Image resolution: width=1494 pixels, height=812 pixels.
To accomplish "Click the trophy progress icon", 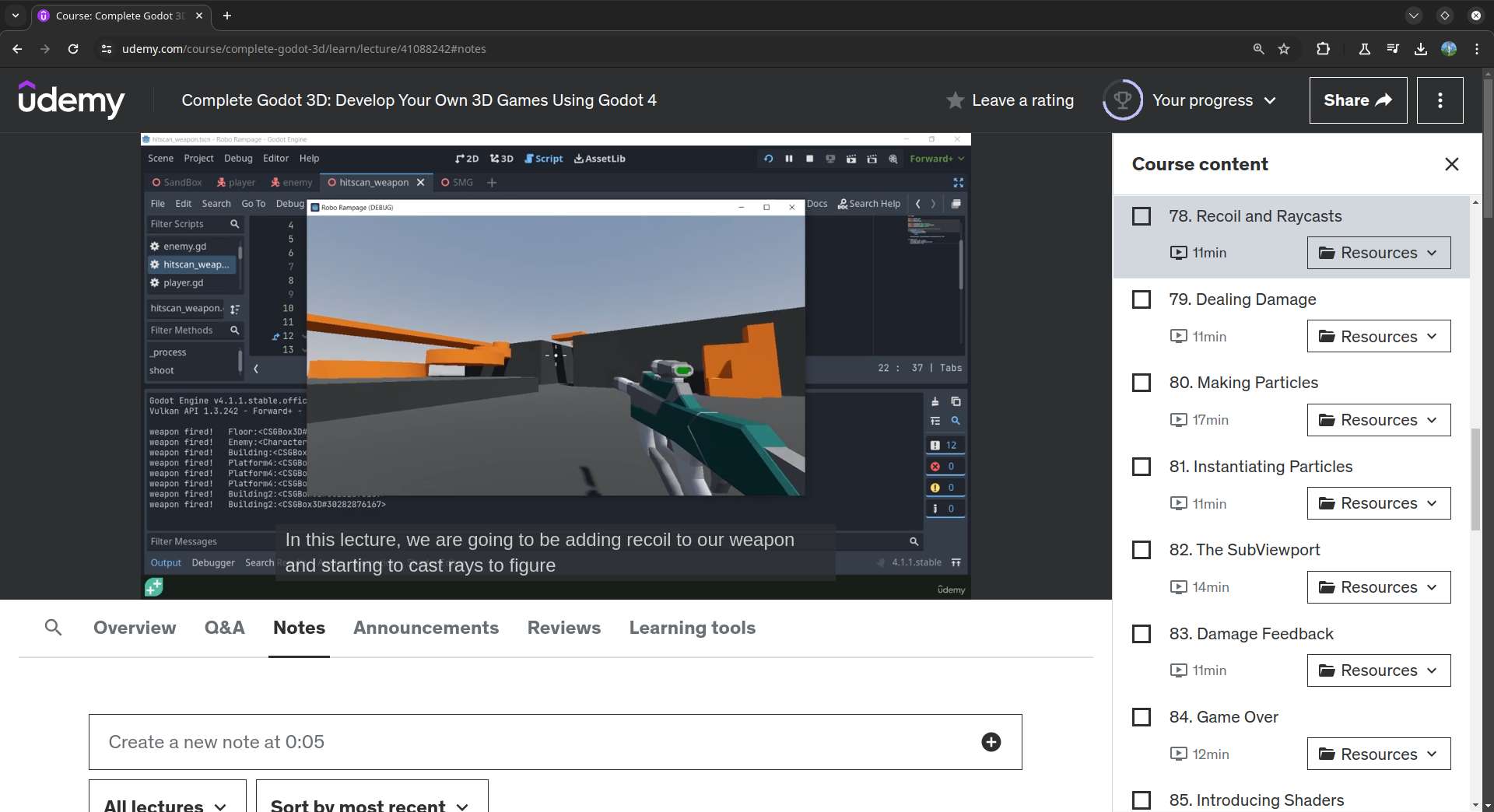I will coord(1122,100).
